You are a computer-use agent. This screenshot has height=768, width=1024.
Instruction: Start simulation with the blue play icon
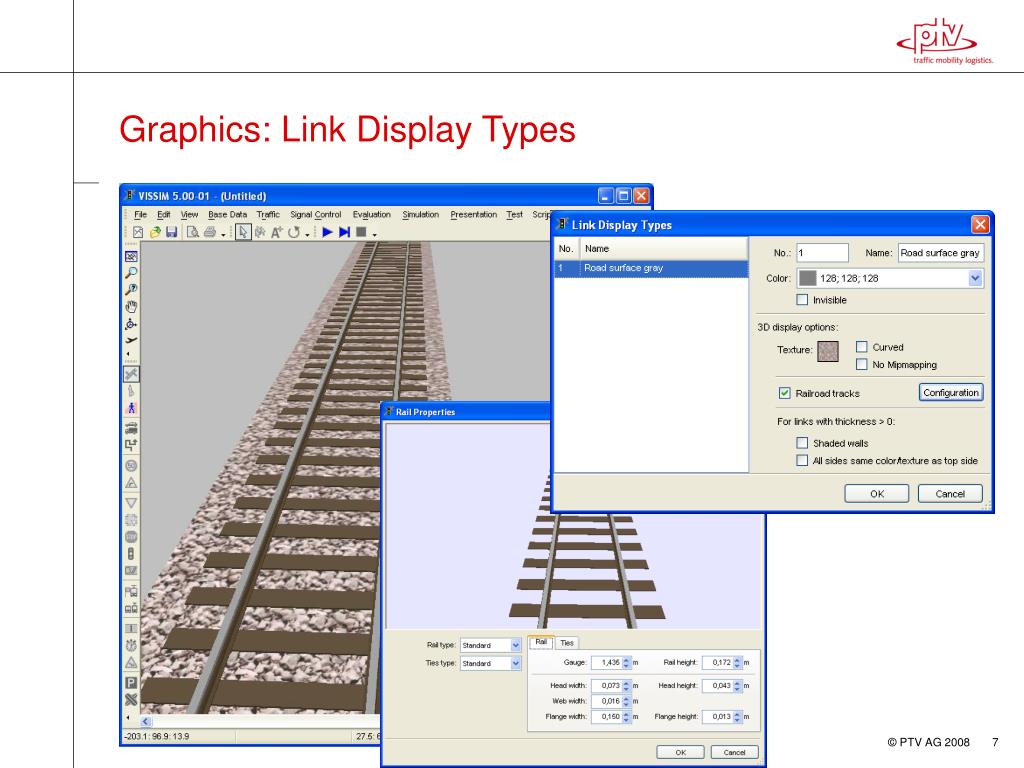[x=327, y=233]
